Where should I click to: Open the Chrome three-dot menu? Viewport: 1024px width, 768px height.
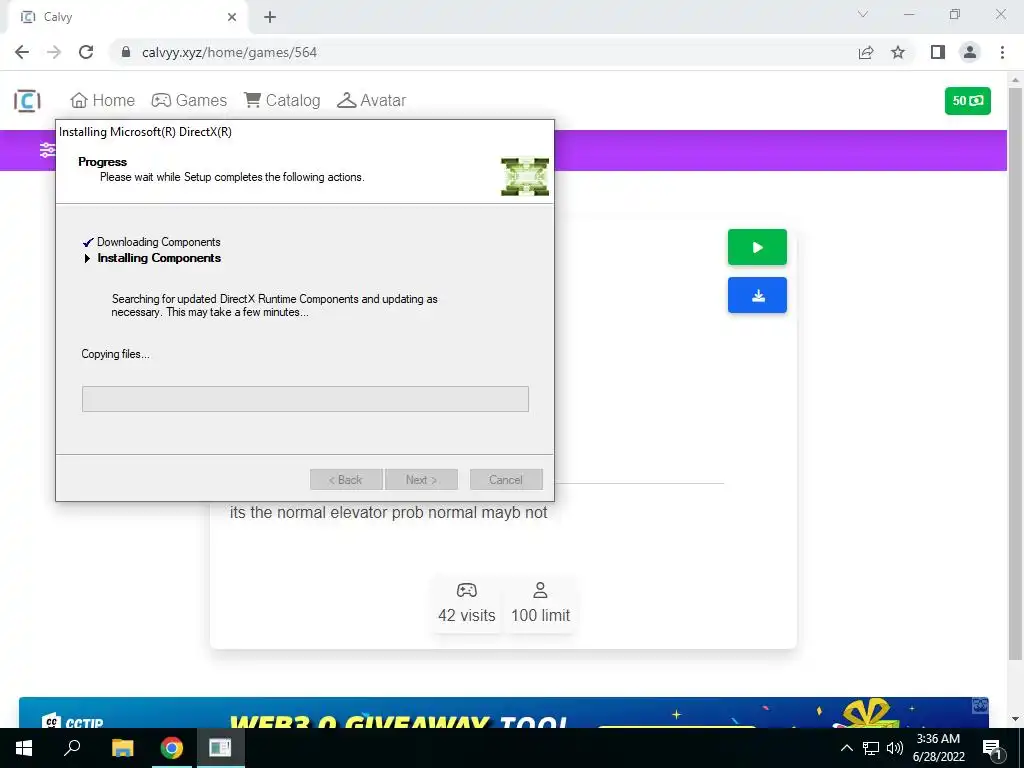click(x=1002, y=52)
